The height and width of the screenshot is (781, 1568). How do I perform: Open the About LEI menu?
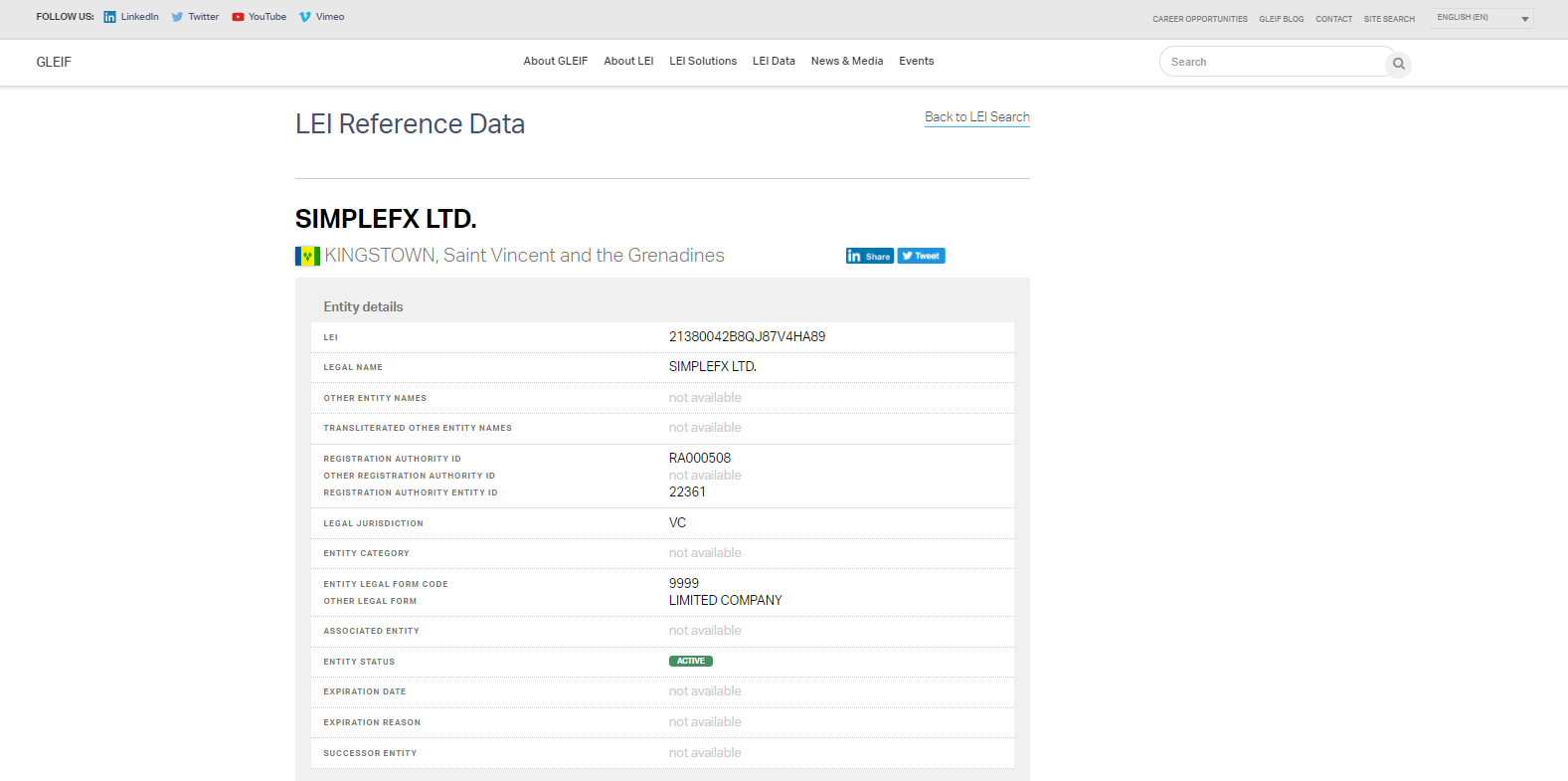[x=628, y=61]
